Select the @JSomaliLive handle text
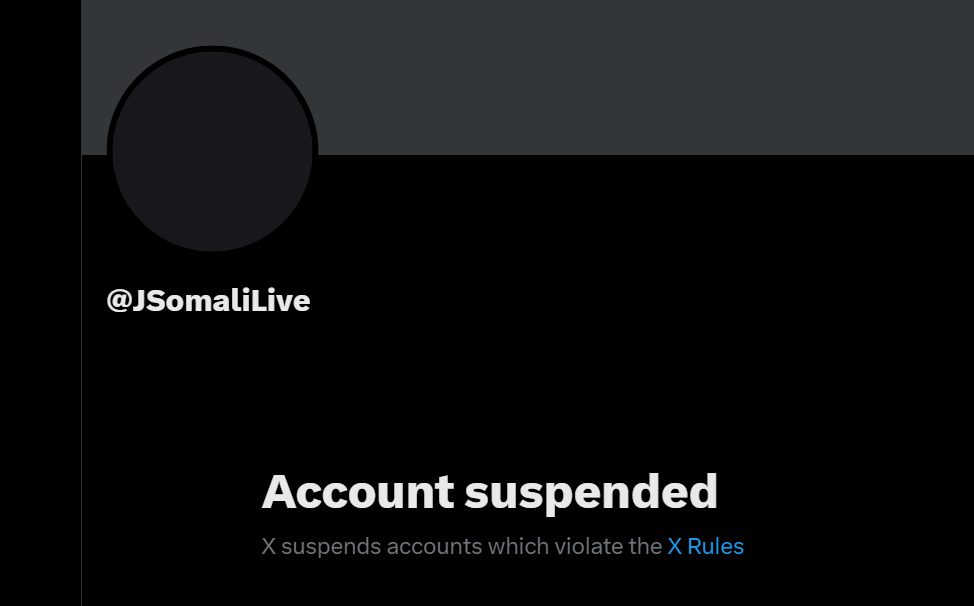The width and height of the screenshot is (974, 606). pyautogui.click(x=208, y=301)
